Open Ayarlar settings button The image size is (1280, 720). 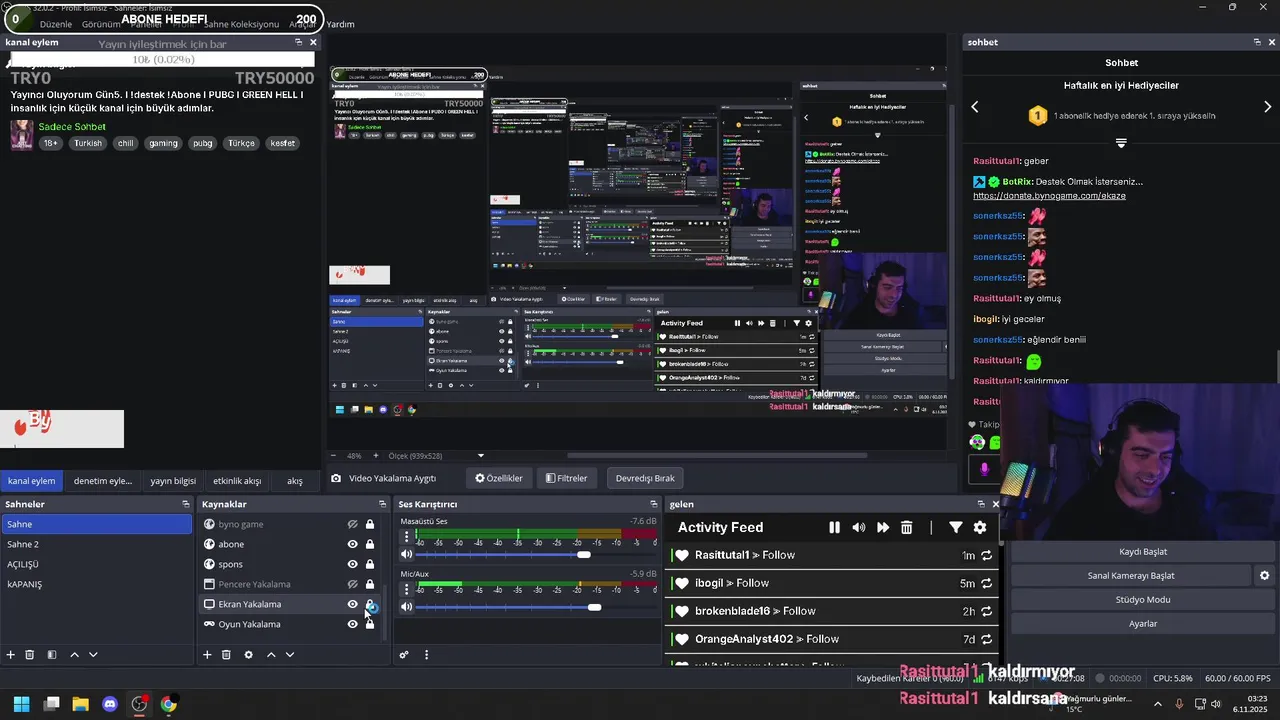(1143, 624)
